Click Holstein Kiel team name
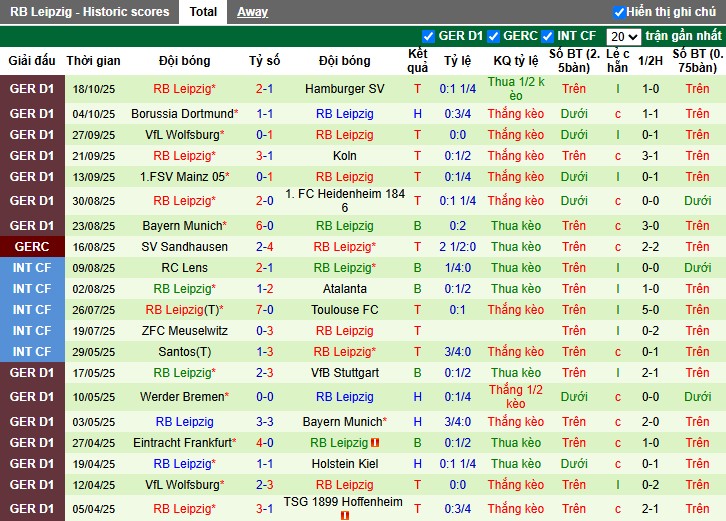The width and height of the screenshot is (726, 521). point(344,464)
